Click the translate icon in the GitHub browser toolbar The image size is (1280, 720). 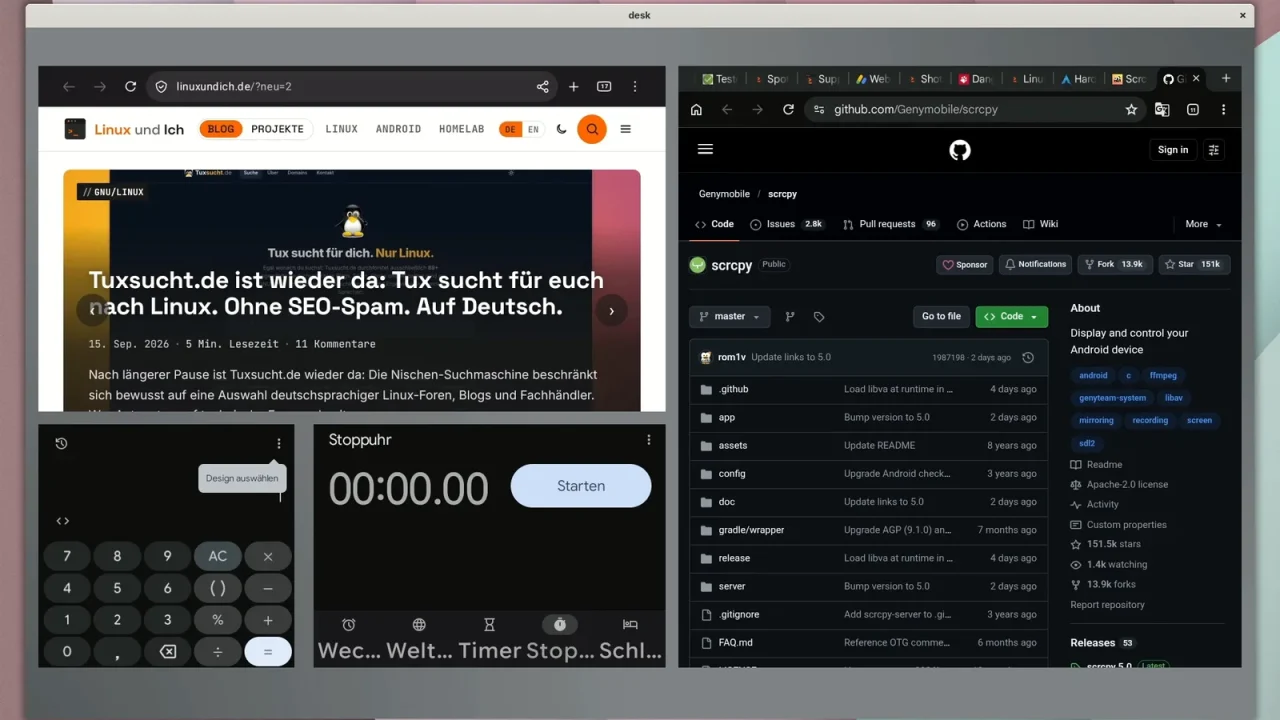pyautogui.click(x=1162, y=110)
